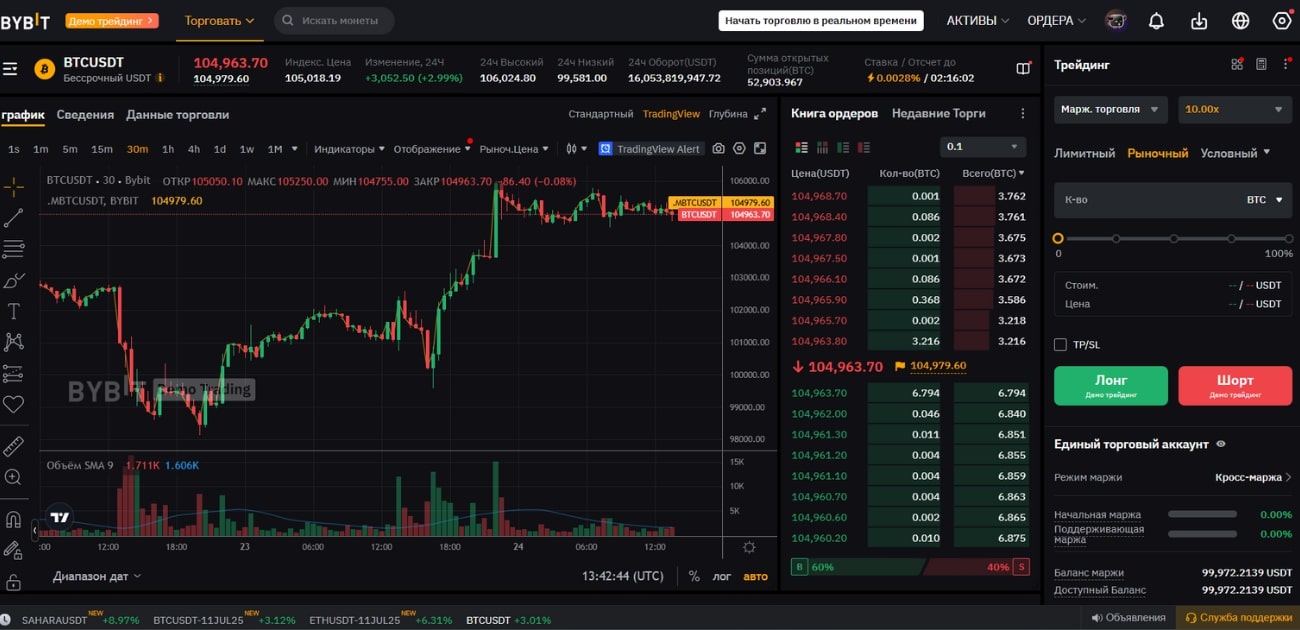Click the download app icon
The image size is (1300, 630).
click(1199, 20)
